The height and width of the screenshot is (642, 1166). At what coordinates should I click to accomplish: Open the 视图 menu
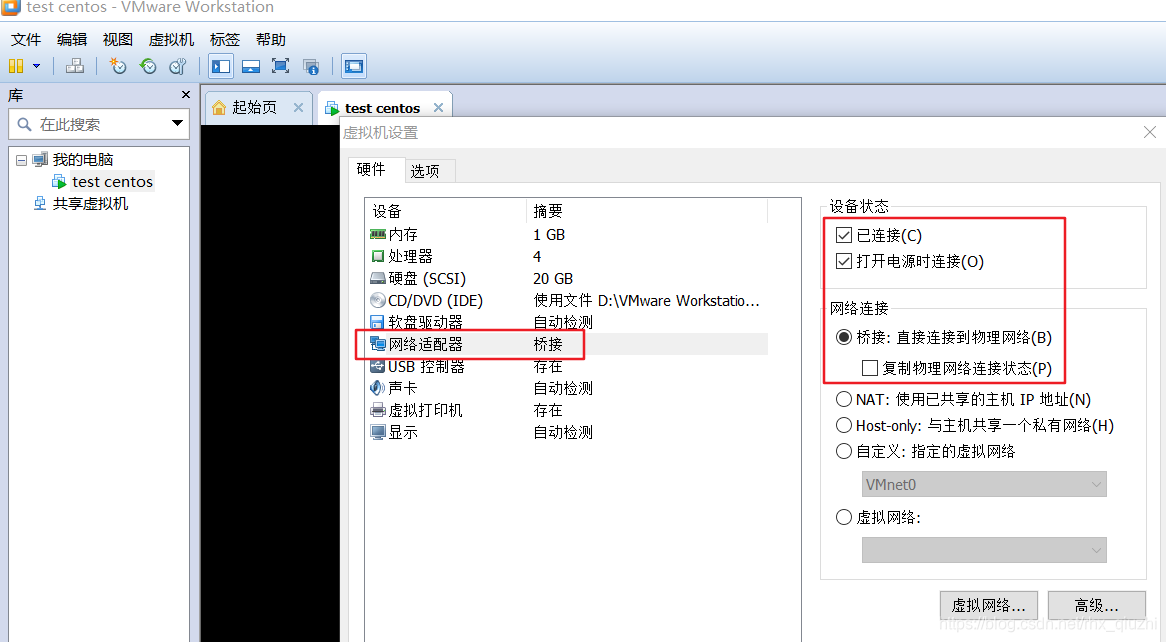117,39
